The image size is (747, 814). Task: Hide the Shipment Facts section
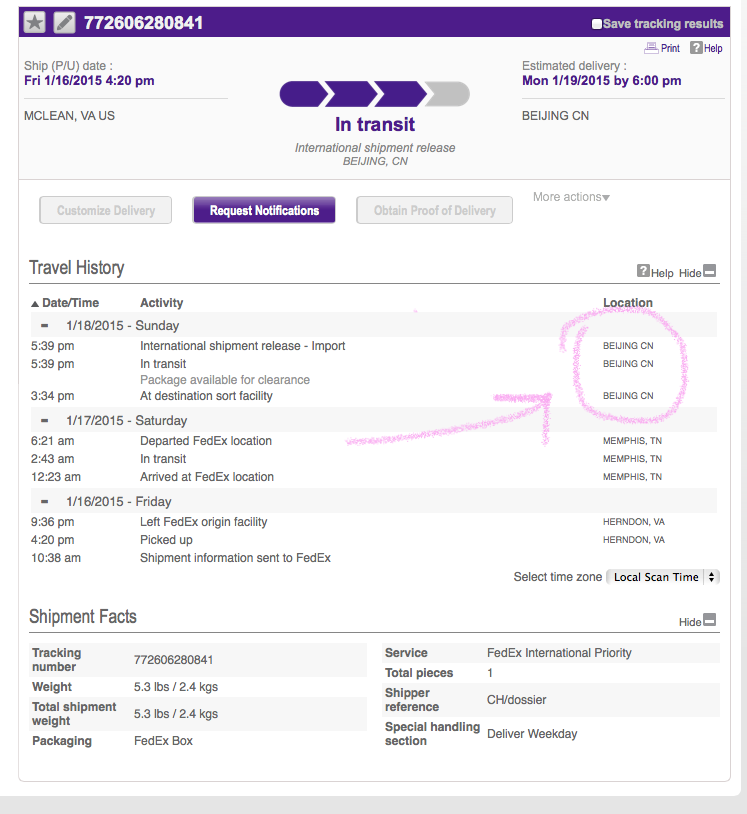point(710,620)
